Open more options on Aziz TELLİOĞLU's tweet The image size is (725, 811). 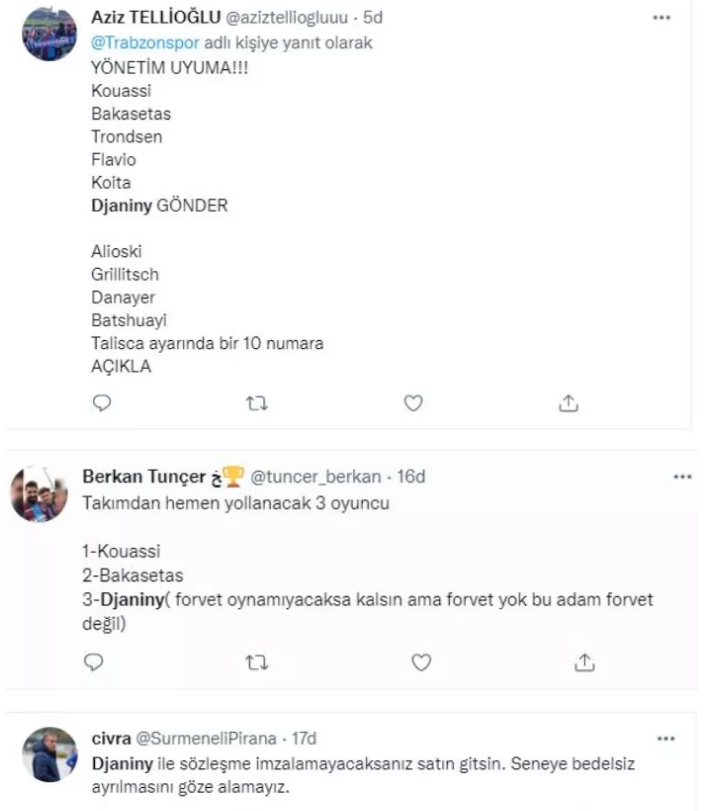click(x=661, y=19)
